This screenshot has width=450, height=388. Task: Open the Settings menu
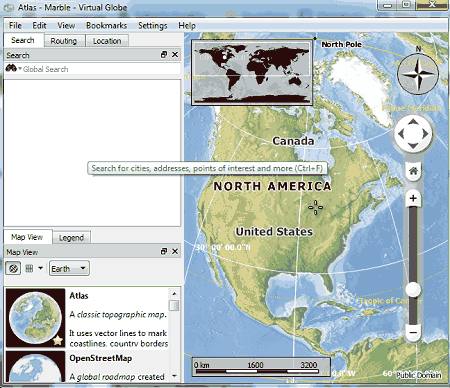tap(152, 26)
